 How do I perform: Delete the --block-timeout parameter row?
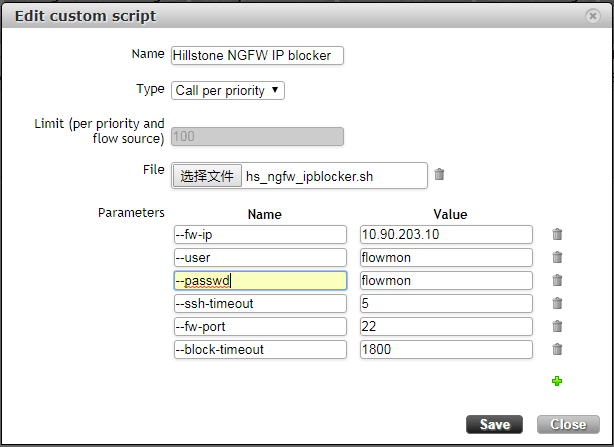tap(558, 349)
